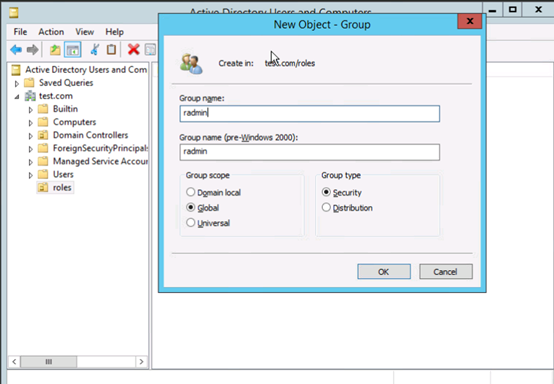The image size is (554, 384).
Task: Select the Universal group scope radio button
Action: (190, 223)
